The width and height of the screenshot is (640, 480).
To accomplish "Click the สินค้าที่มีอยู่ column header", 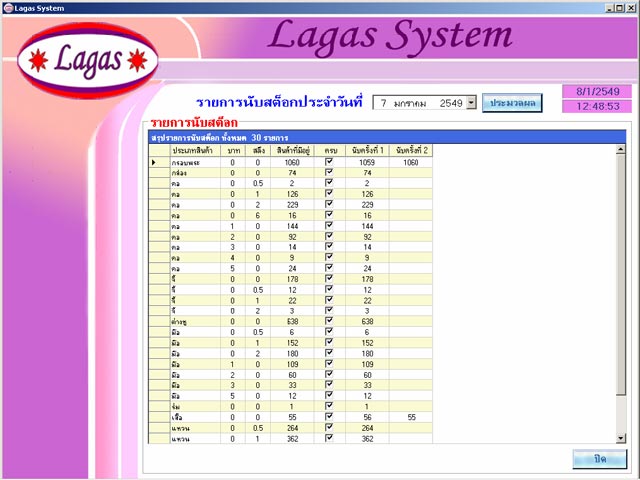I will coord(292,151).
